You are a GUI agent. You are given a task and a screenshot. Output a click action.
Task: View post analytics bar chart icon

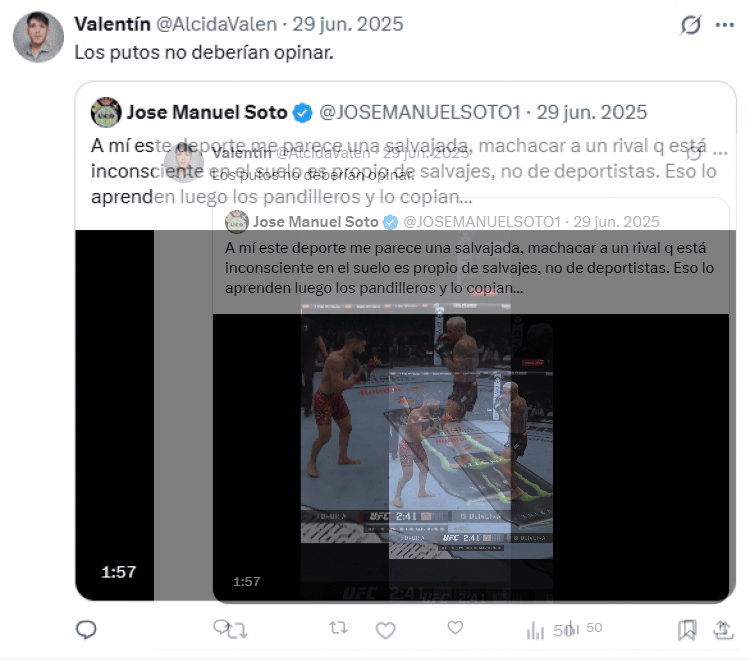pos(535,630)
